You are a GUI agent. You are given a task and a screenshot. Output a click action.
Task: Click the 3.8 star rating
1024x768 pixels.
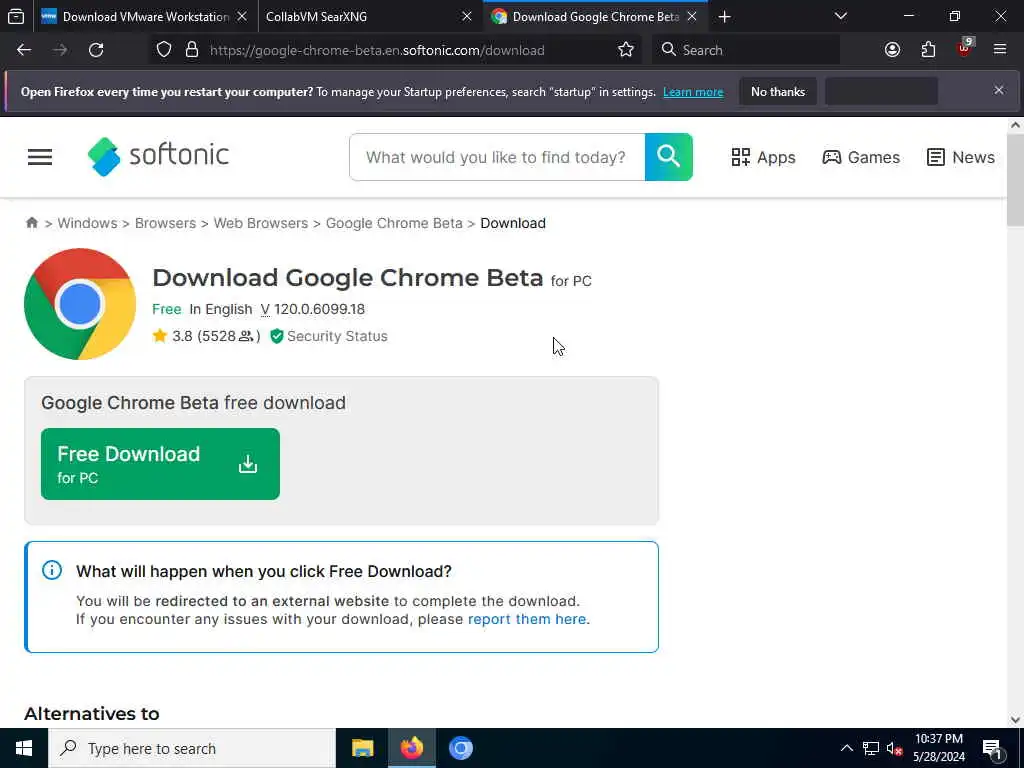[206, 336]
